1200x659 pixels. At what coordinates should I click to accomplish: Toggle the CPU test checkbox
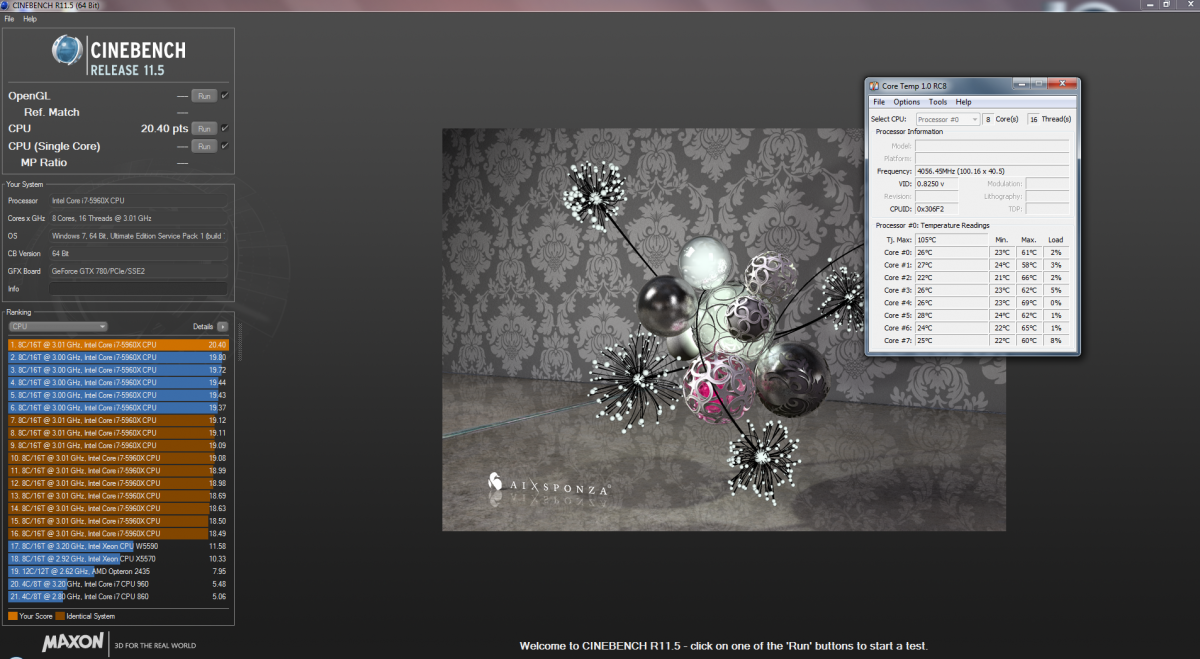coord(225,128)
